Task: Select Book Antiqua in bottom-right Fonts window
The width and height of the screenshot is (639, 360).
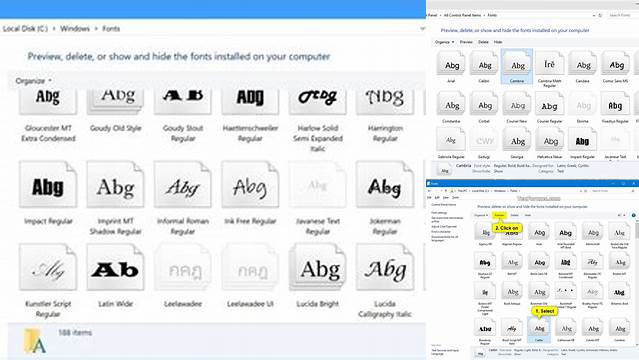Action: pyautogui.click(x=512, y=290)
